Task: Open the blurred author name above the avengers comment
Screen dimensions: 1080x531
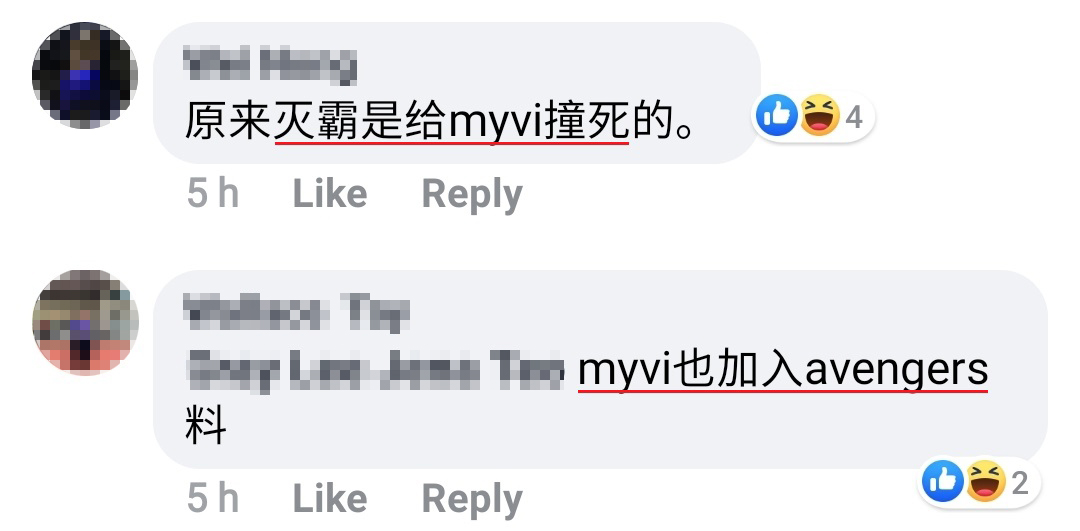Action: pos(297,313)
